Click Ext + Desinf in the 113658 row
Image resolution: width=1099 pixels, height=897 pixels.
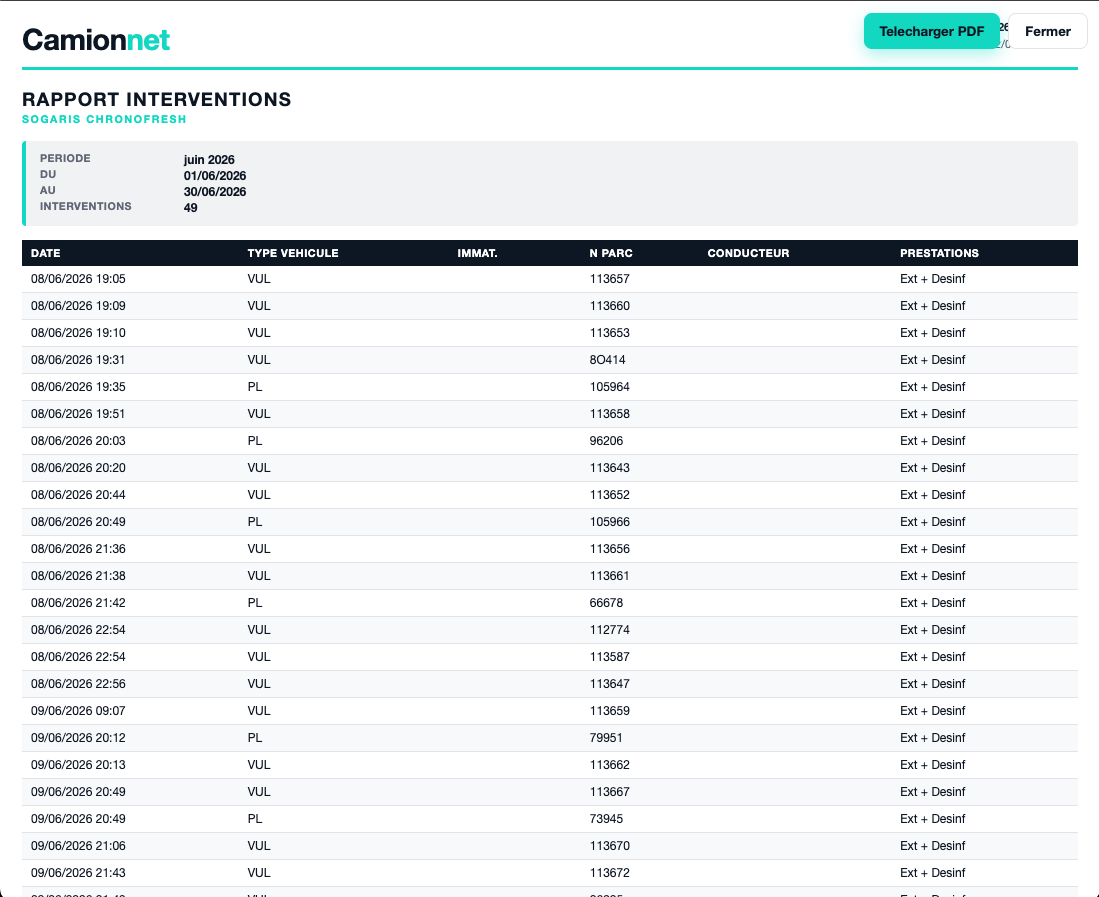933,414
